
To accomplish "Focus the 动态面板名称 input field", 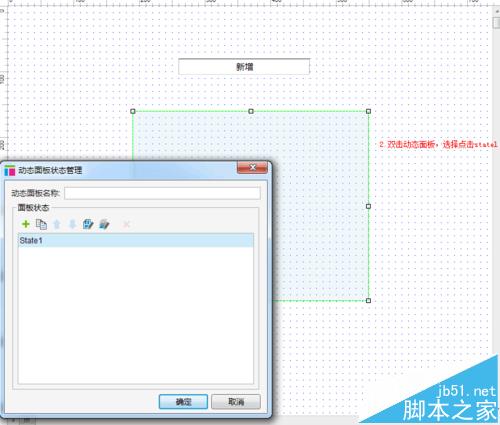I will [162, 193].
